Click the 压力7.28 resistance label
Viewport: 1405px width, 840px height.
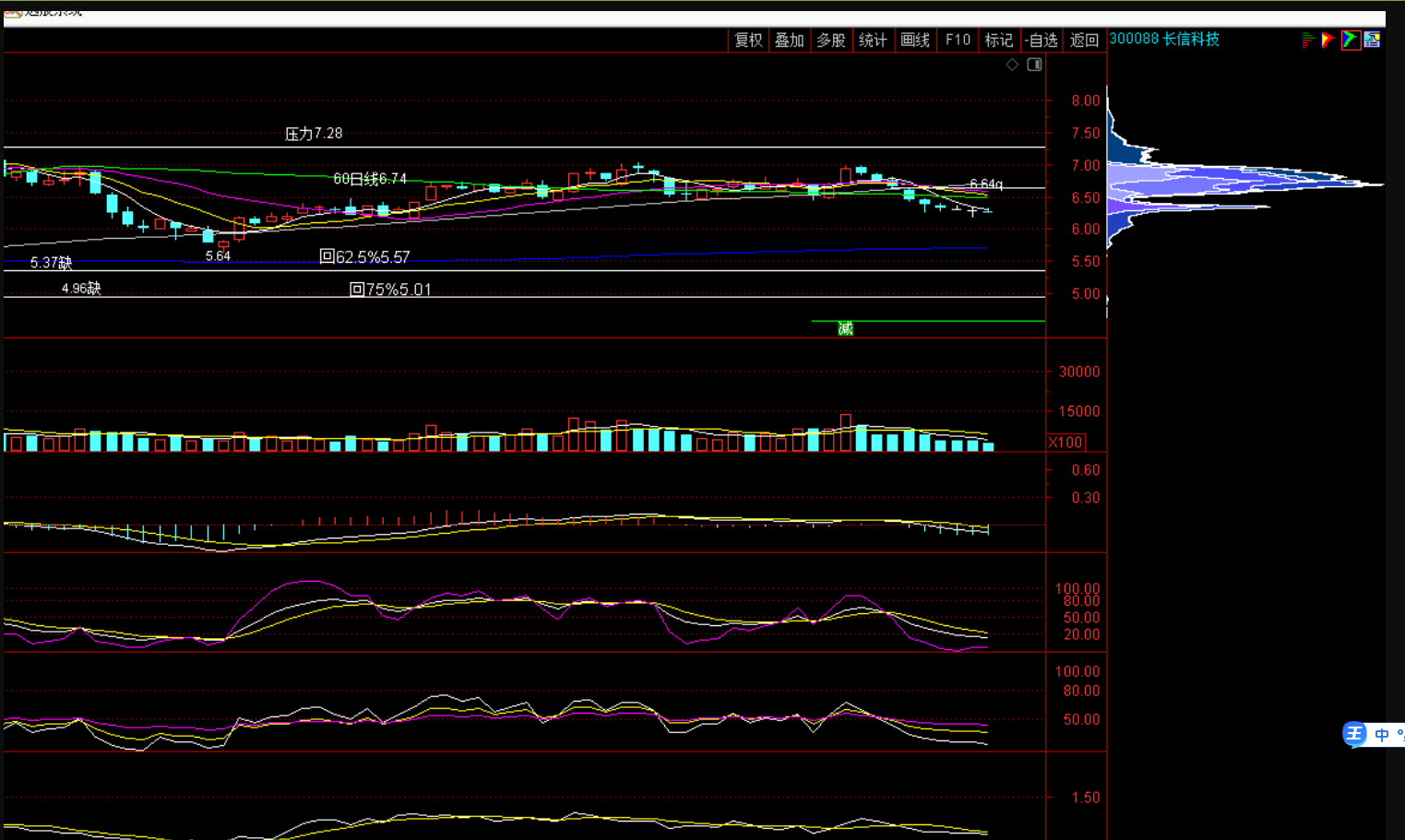(314, 134)
